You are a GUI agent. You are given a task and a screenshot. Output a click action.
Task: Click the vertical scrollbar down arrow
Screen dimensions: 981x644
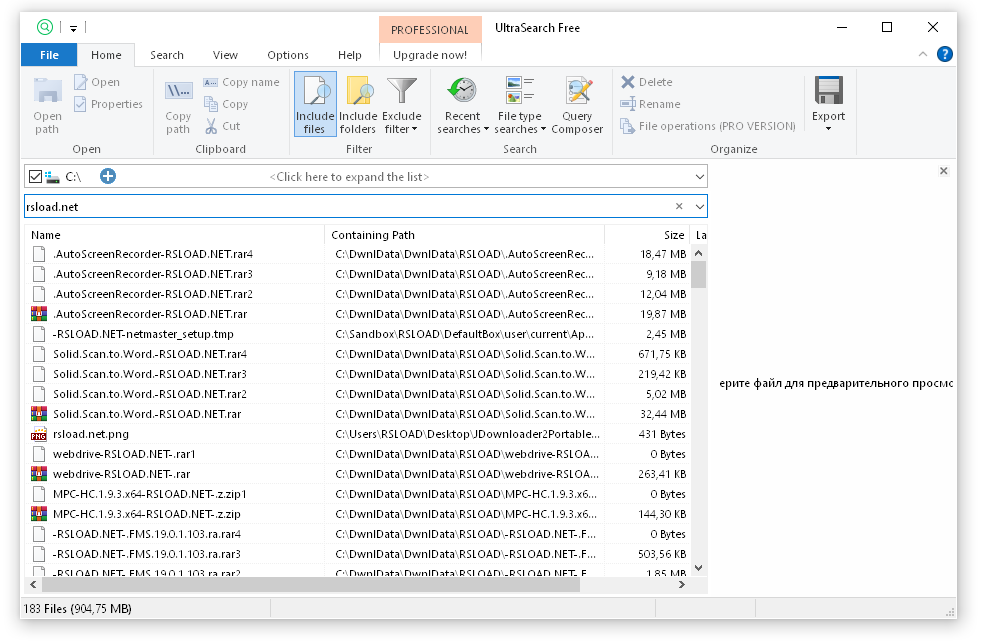[699, 568]
